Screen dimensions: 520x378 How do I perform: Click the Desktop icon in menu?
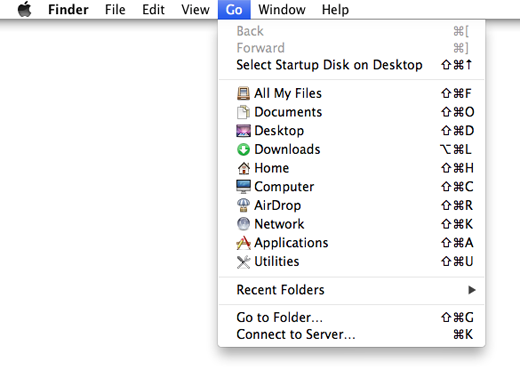coord(243,131)
